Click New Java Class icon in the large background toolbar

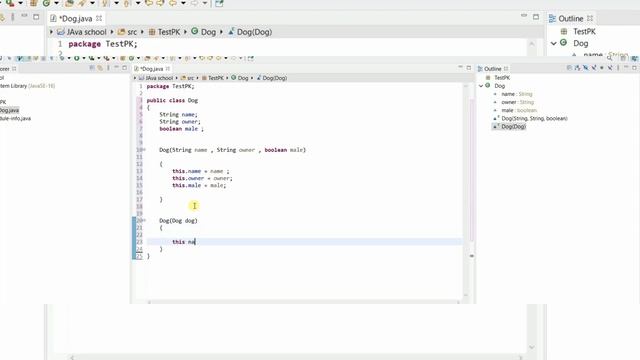tap(46, 3)
